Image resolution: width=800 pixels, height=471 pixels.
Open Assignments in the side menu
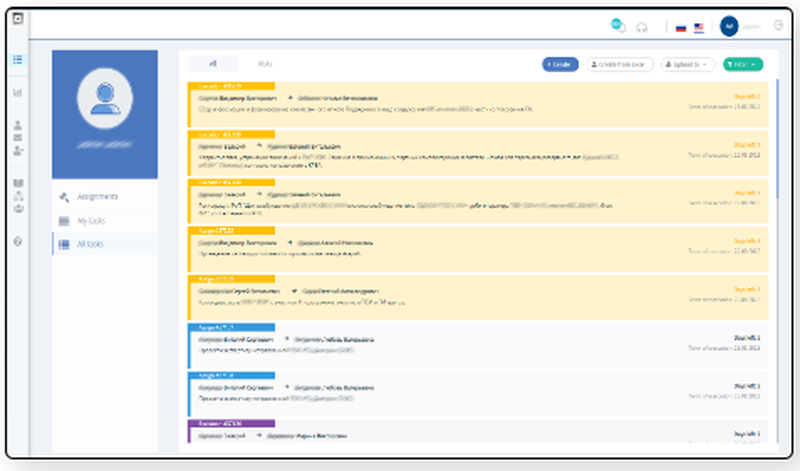click(97, 197)
